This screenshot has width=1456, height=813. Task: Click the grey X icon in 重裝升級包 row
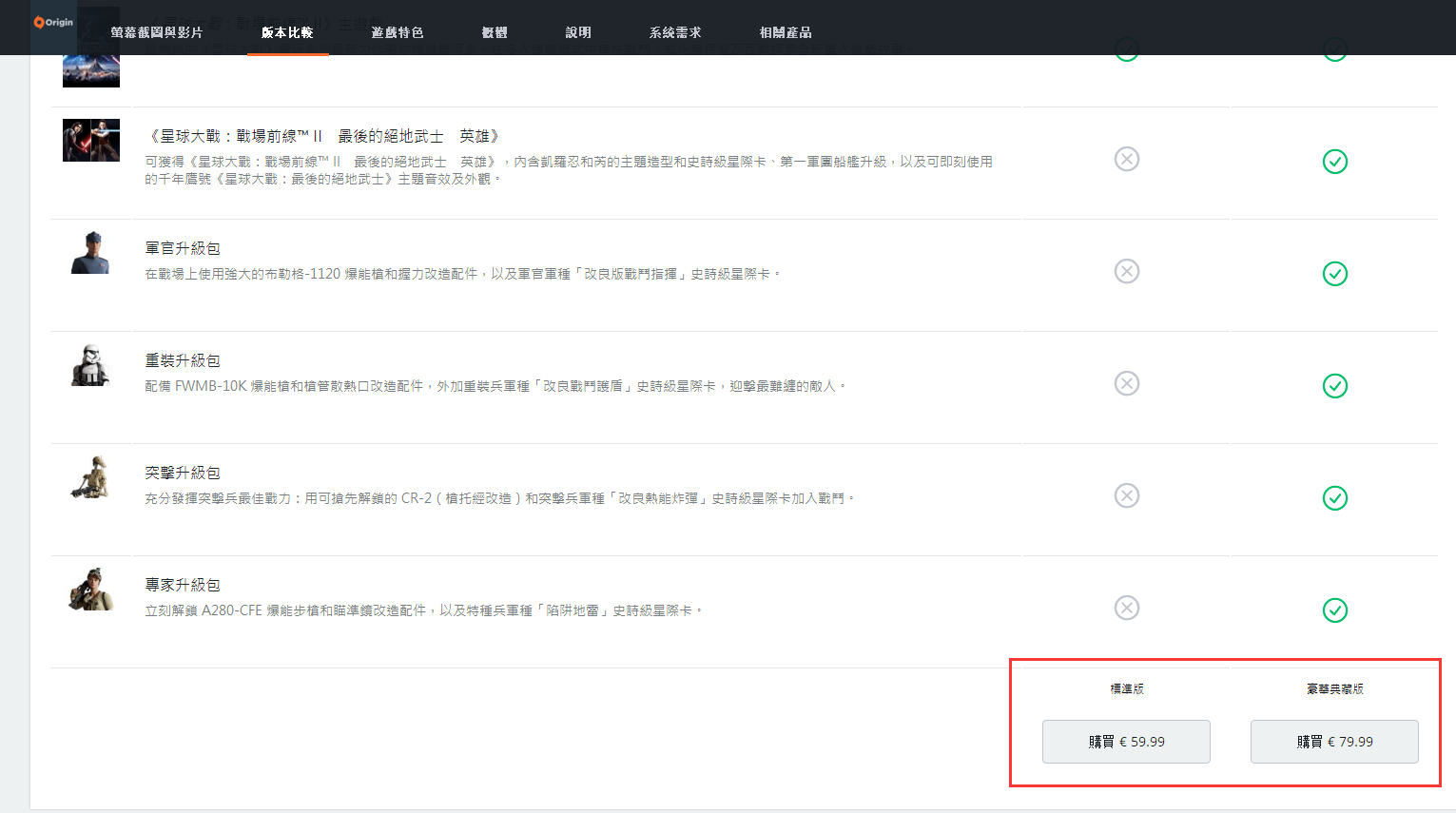1127,383
